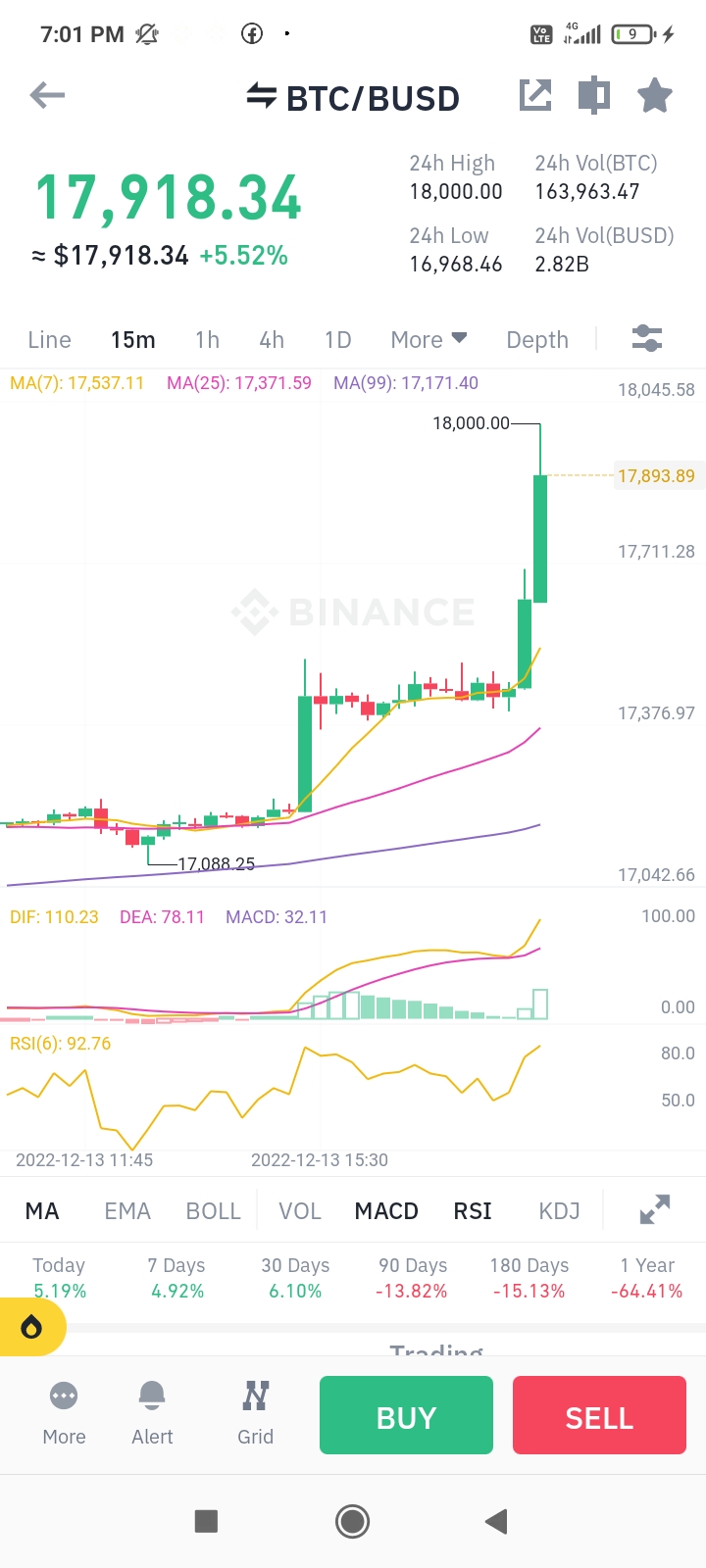The width and height of the screenshot is (706, 1568).
Task: Tap the green BUY button
Action: tap(406, 1415)
